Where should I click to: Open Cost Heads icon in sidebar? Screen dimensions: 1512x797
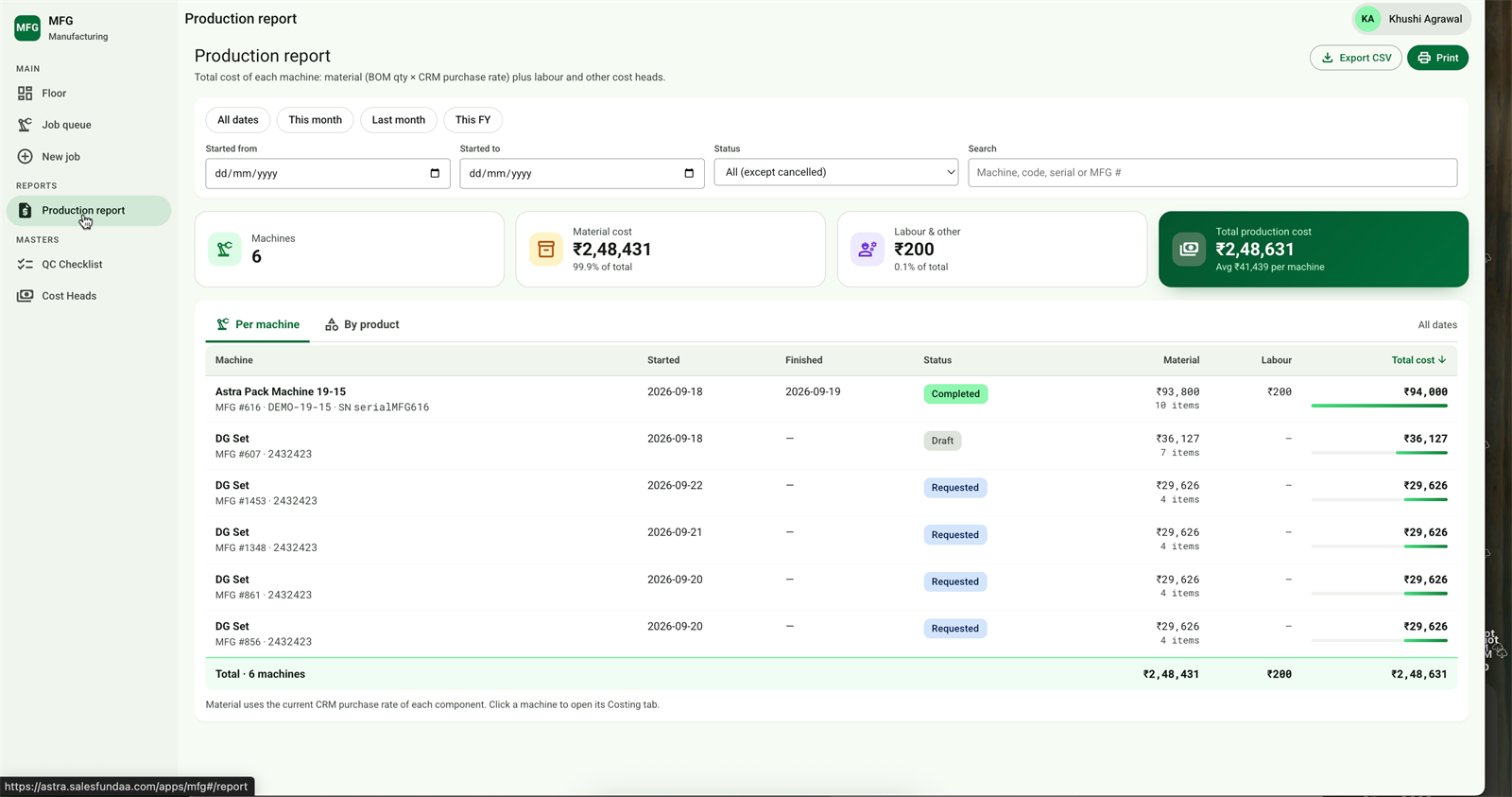26,296
